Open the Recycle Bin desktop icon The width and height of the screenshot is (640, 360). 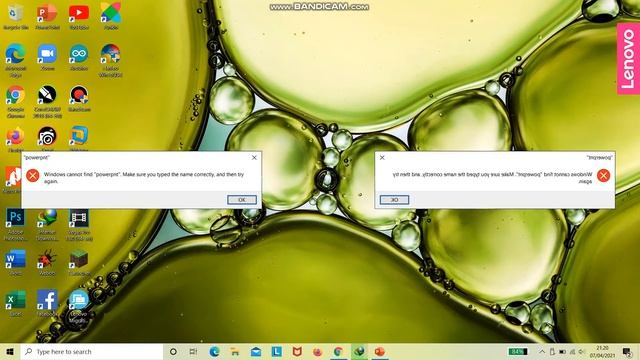tap(16, 16)
